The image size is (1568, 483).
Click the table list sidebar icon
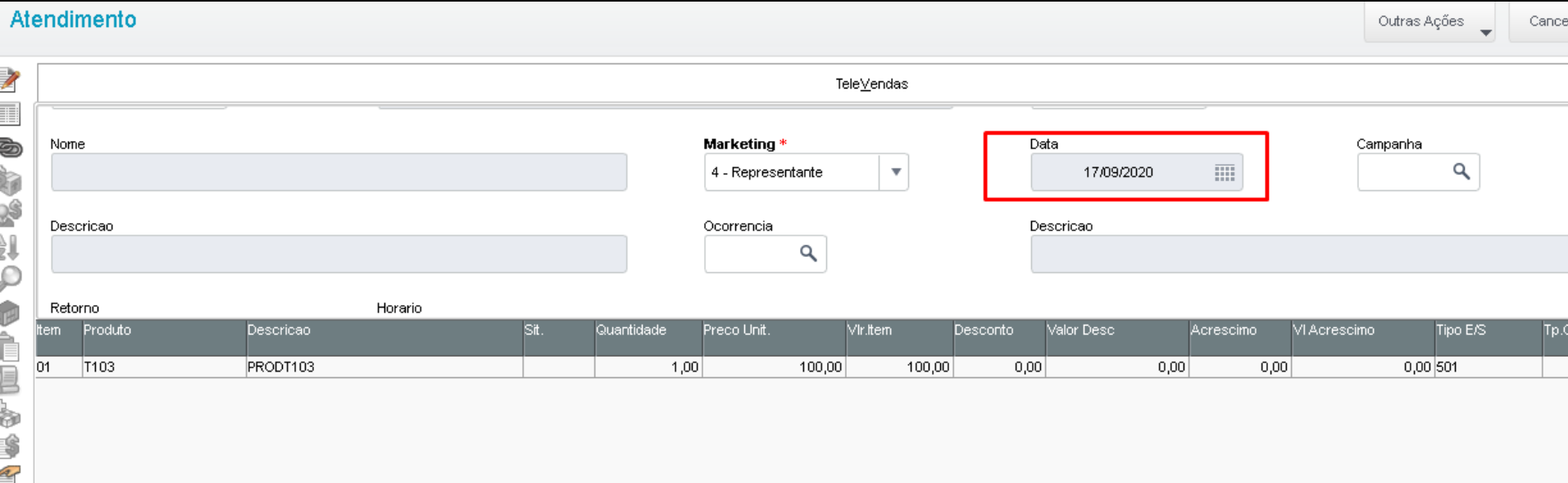coord(10,114)
